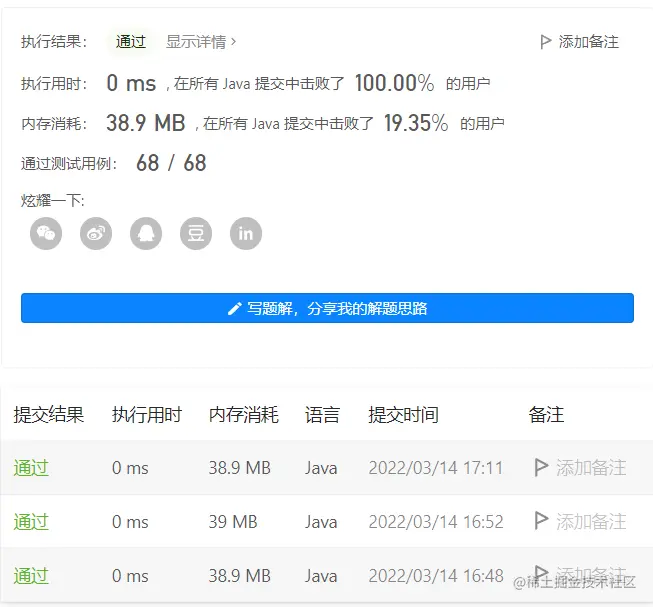Click the pencil icon on blue button
The height and width of the screenshot is (607, 653).
coord(234,308)
